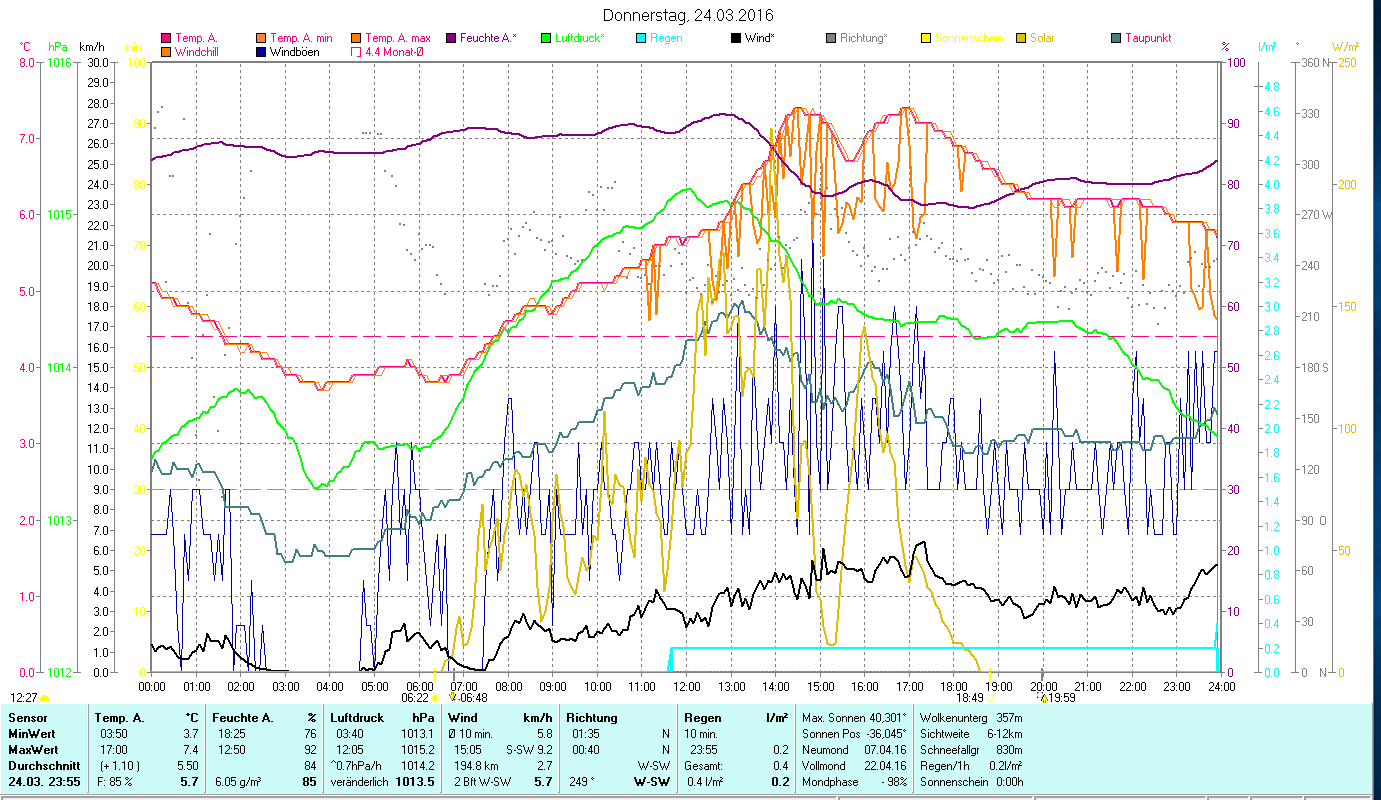
Task: Click the Wolkenunterg 357m entry
Action: (x=970, y=718)
